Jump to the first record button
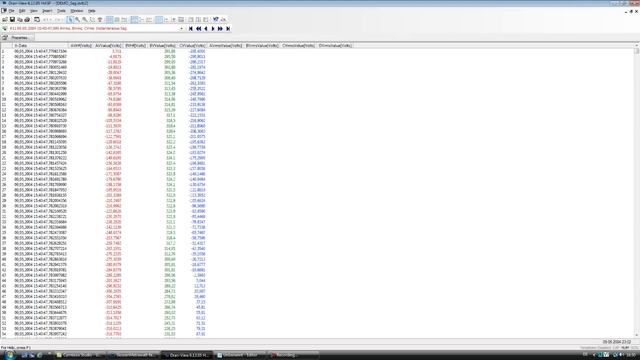Viewport: 640px width, 360px height. pyautogui.click(x=191, y=29)
